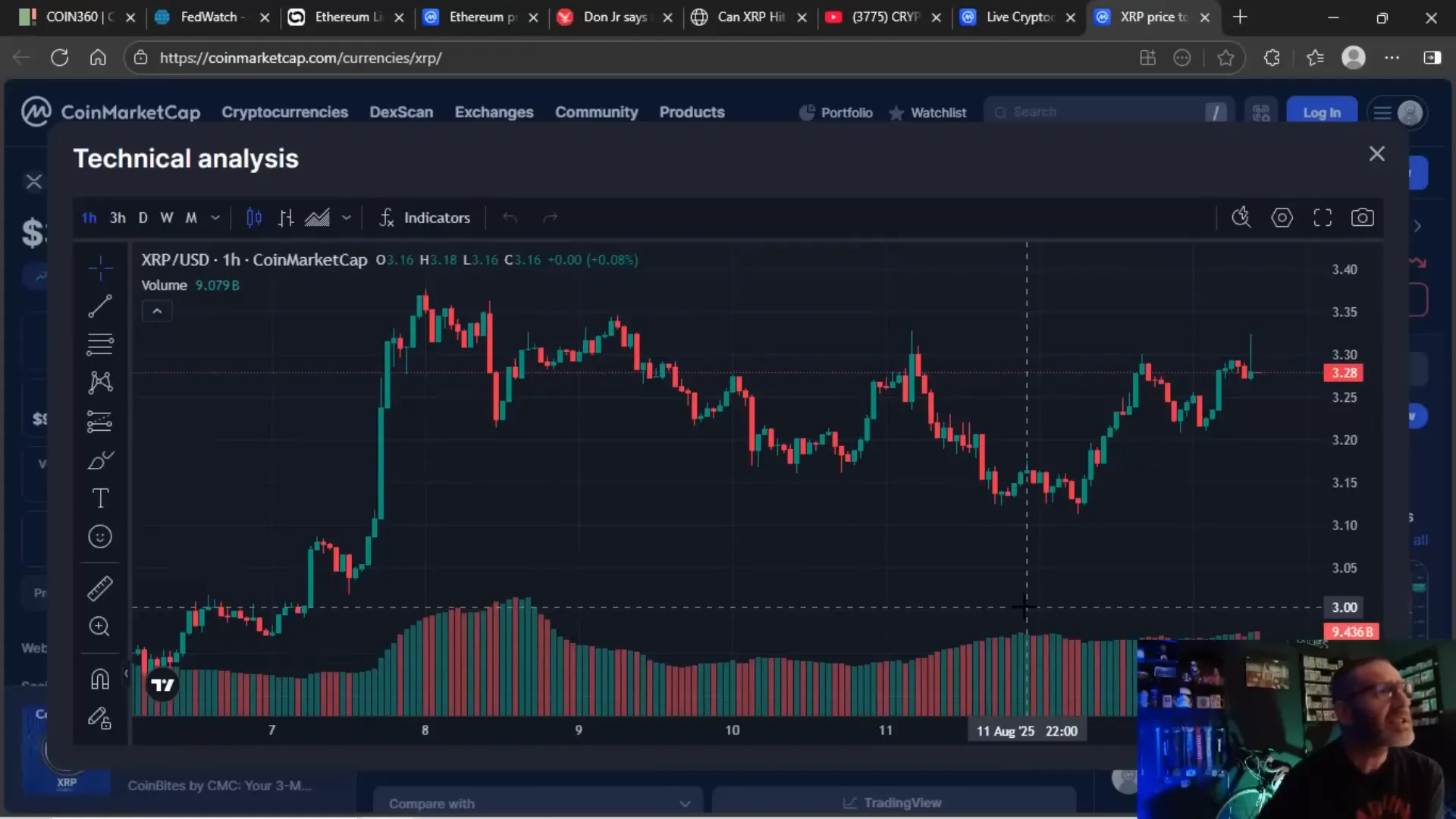Image resolution: width=1456 pixels, height=819 pixels.
Task: Select the TradingView chart option
Action: coord(893,803)
